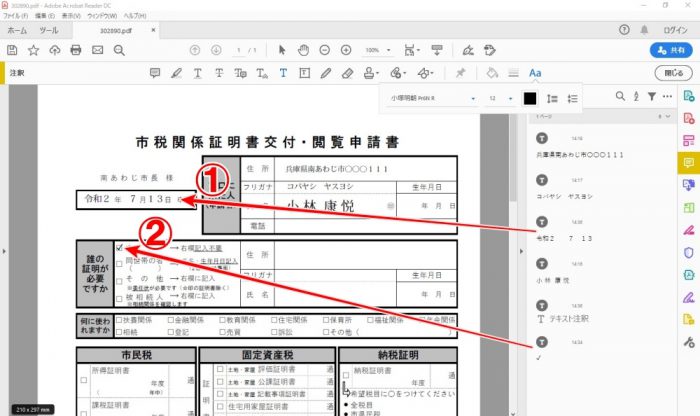This screenshot has width=700, height=416.
Task: Choose the blue Add text comment tool
Action: point(283,73)
